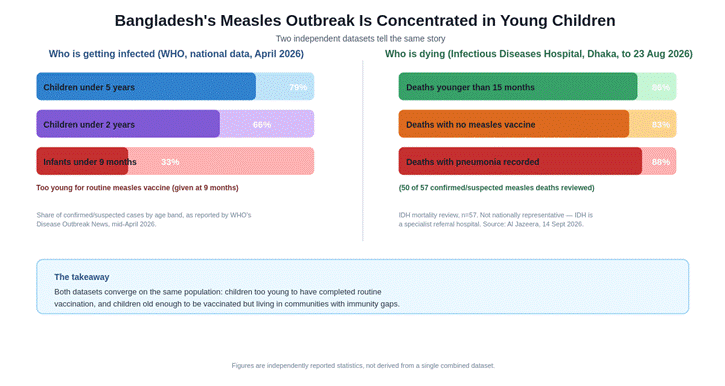Select the purple 'Children under 2 years' bar
The width and height of the screenshot is (725, 386).
(128, 124)
